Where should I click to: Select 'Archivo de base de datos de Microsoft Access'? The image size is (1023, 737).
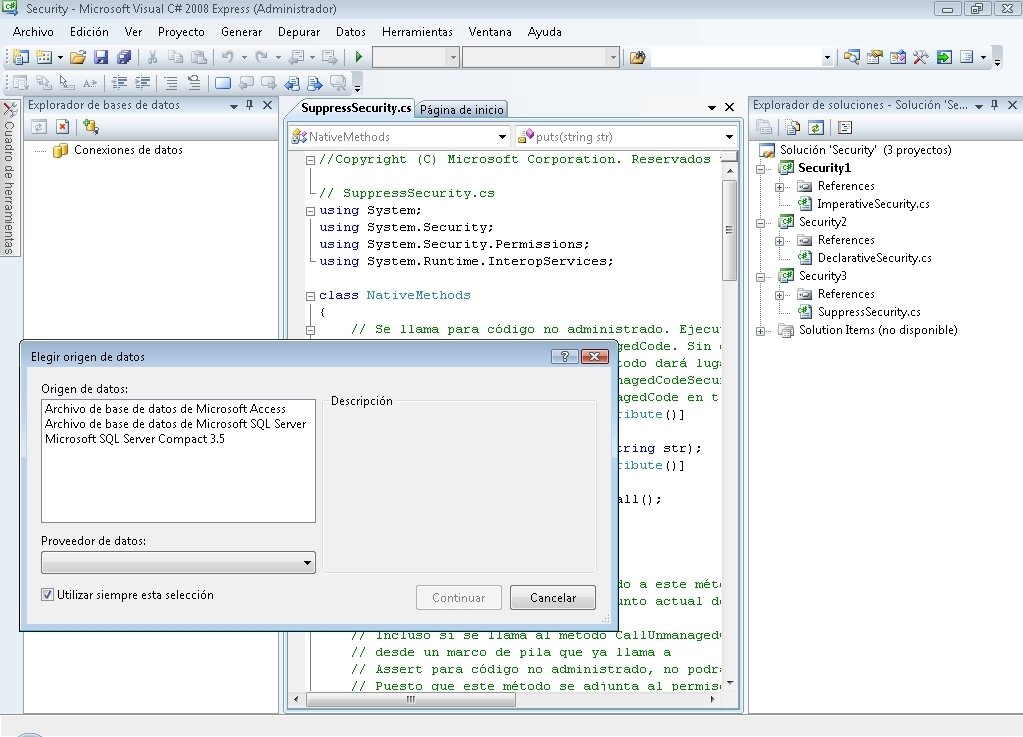165,409
